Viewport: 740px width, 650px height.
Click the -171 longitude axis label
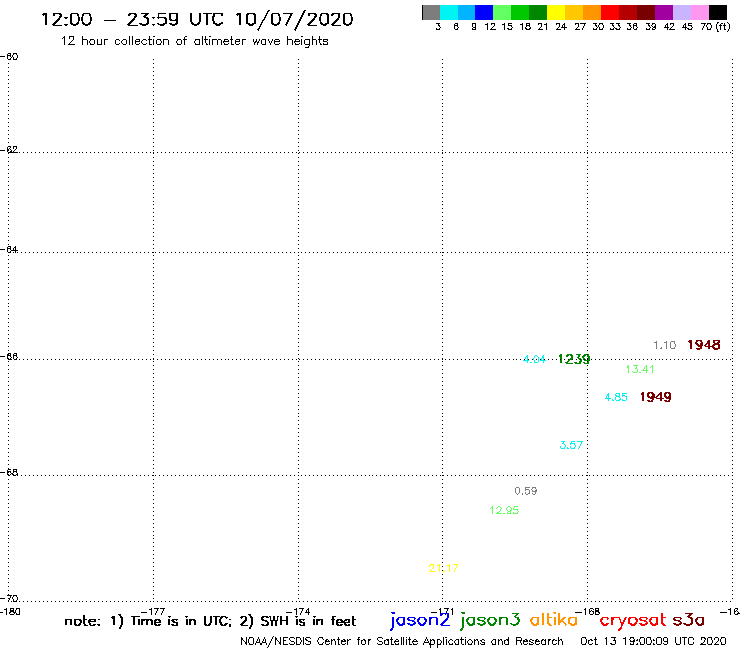pyautogui.click(x=443, y=612)
